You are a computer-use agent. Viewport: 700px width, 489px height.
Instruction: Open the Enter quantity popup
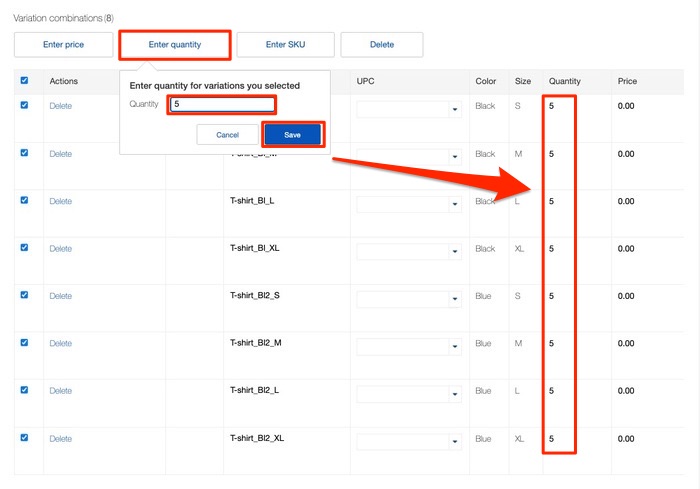coord(175,45)
